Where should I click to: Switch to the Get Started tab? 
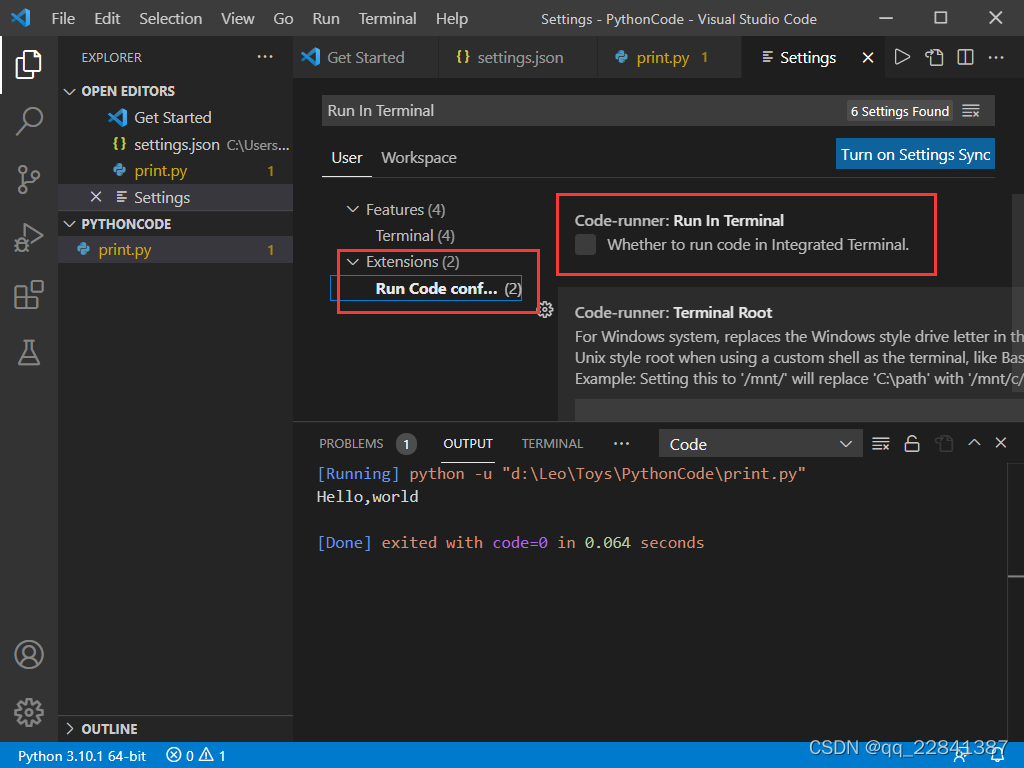coord(365,57)
